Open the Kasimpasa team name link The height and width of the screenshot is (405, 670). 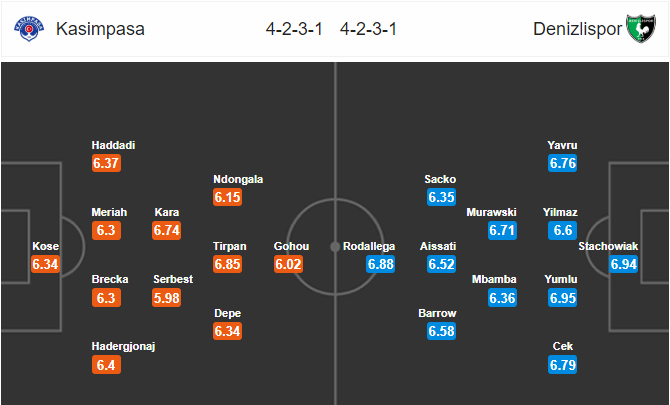(x=100, y=29)
